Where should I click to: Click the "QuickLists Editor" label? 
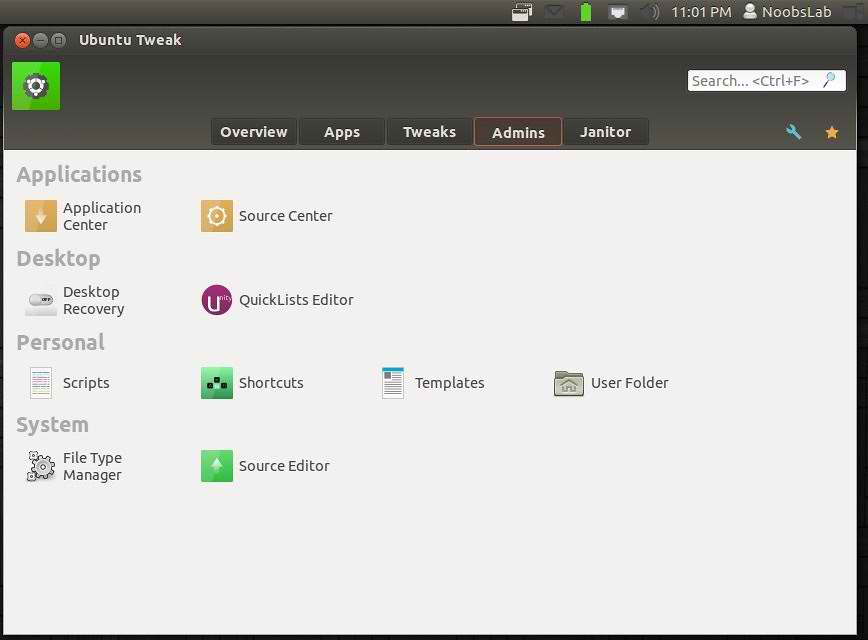(x=296, y=300)
